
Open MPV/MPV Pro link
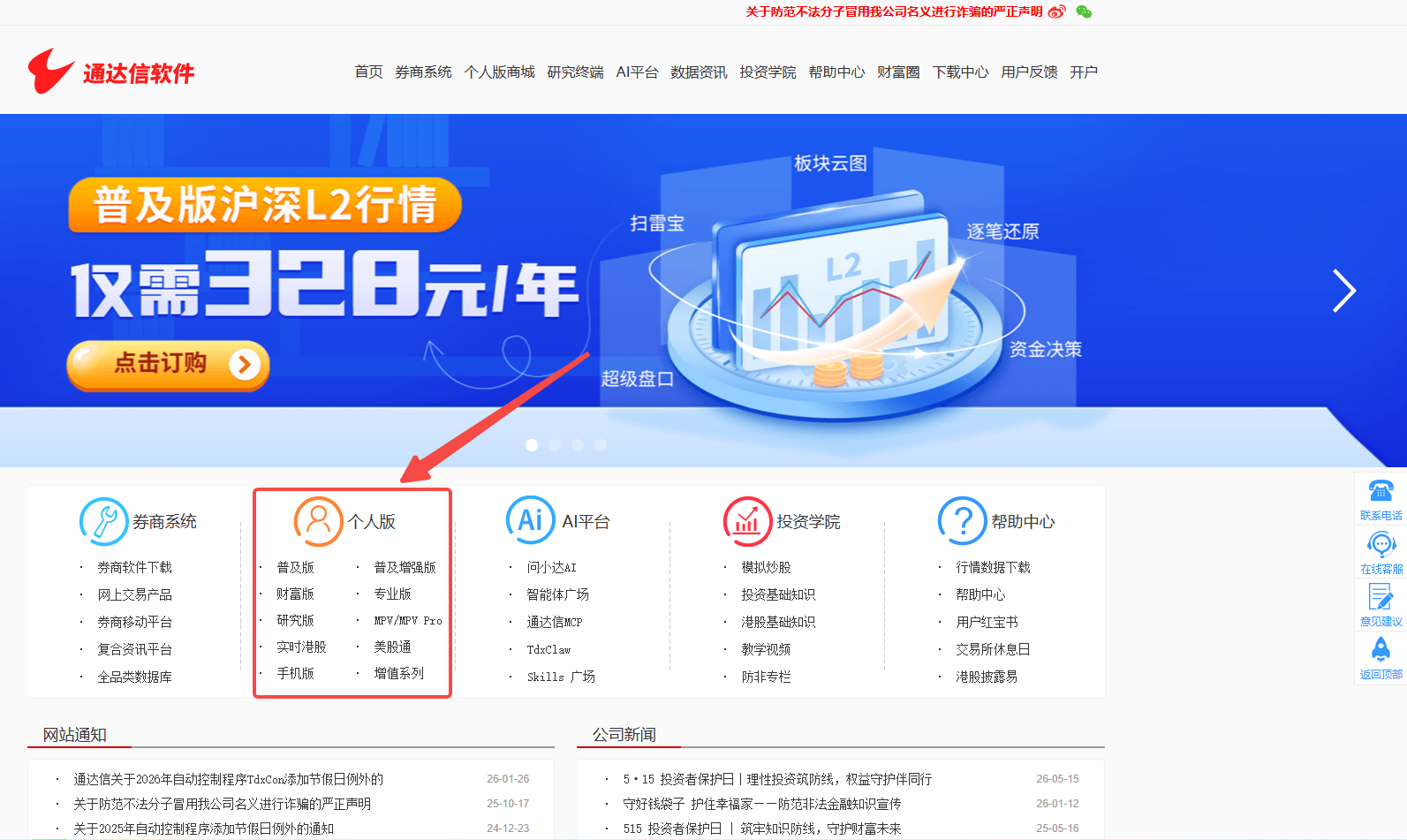click(x=408, y=620)
